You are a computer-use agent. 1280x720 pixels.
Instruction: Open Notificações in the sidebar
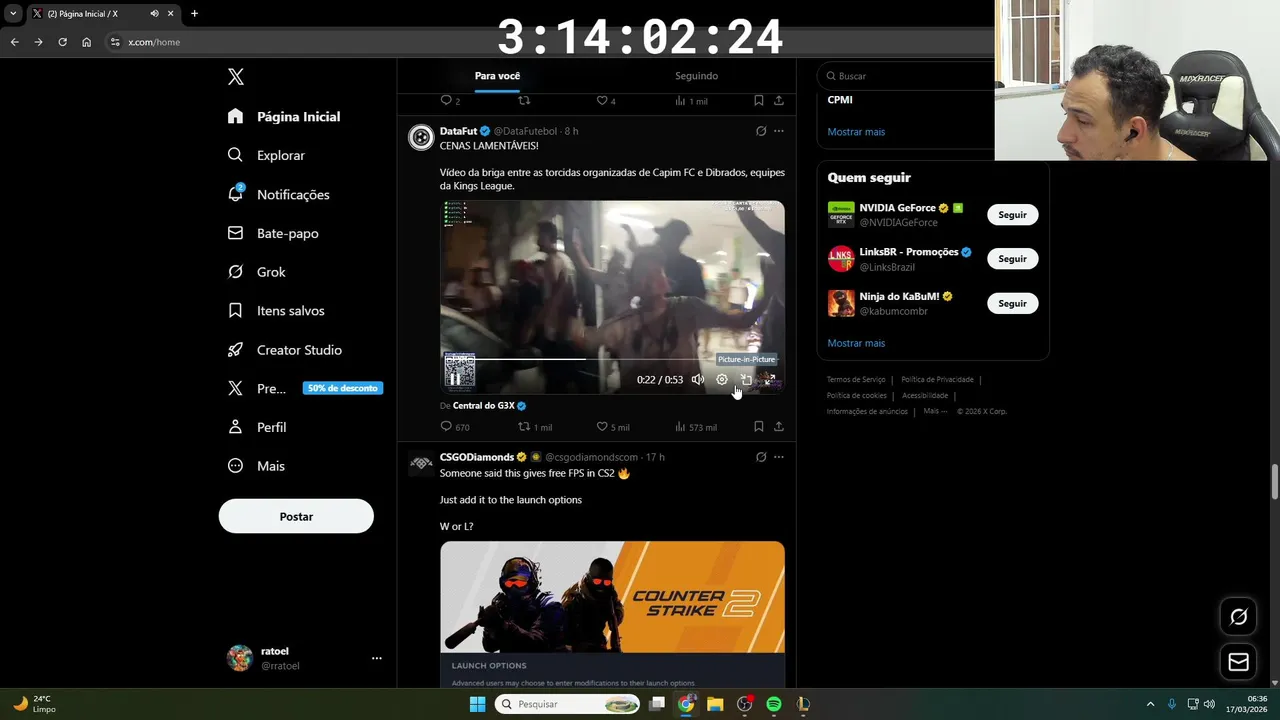point(278,194)
